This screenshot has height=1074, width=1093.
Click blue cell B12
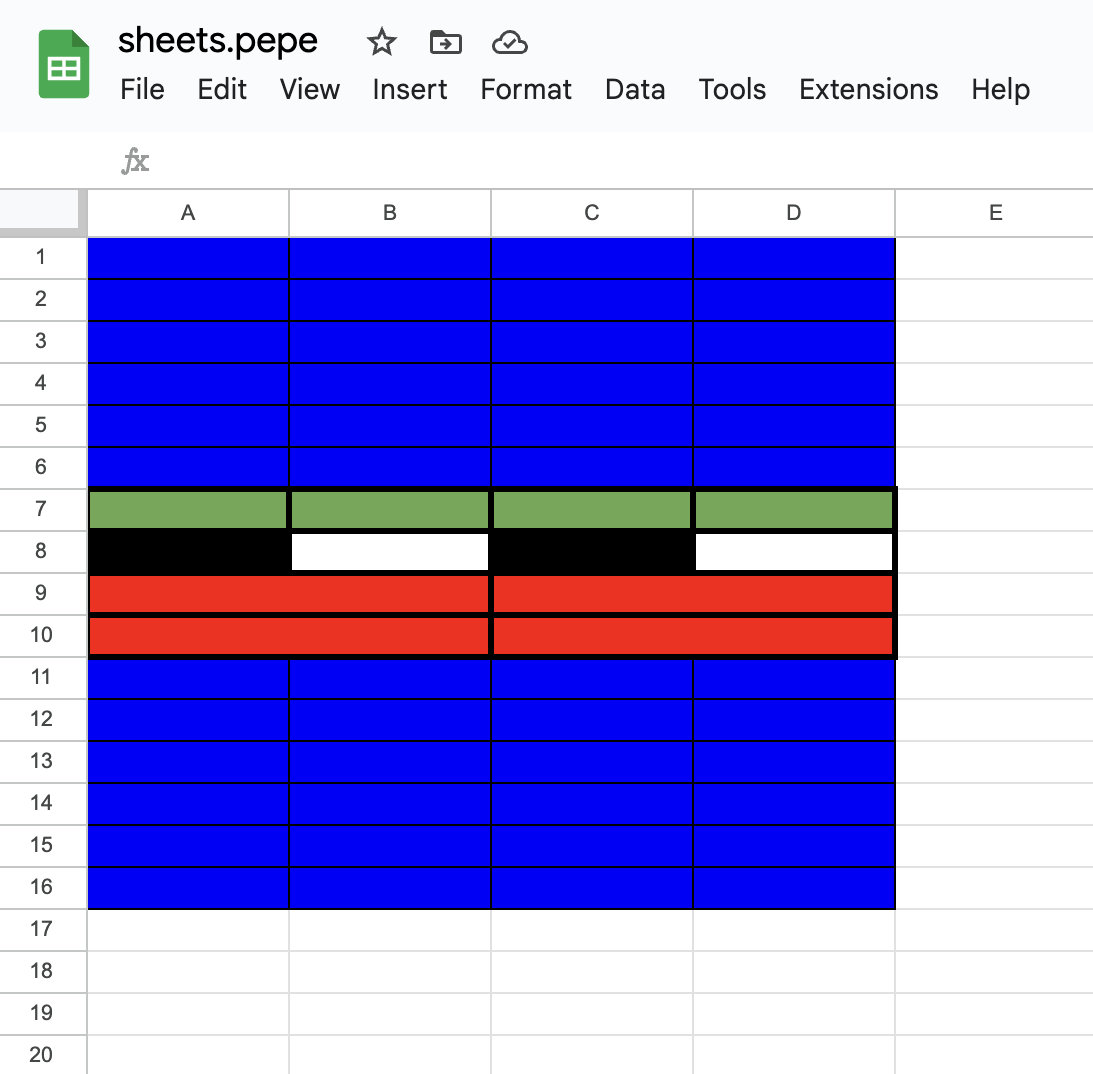(x=390, y=720)
